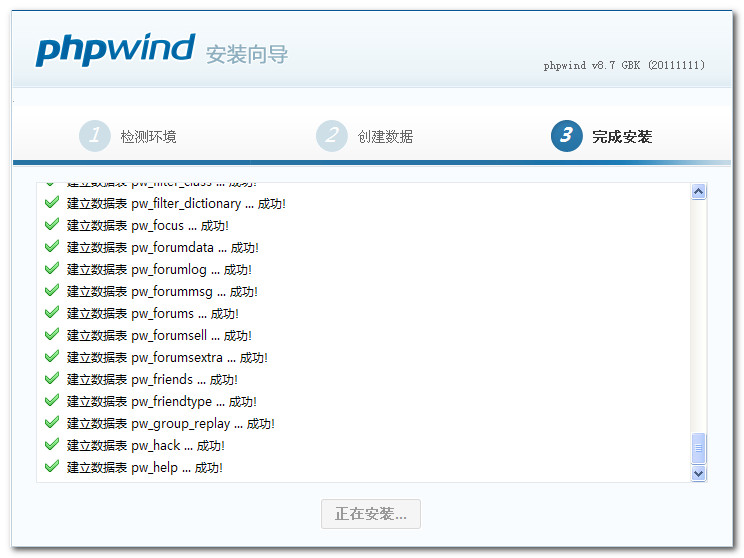Click the 正在安装... button

[x=371, y=514]
